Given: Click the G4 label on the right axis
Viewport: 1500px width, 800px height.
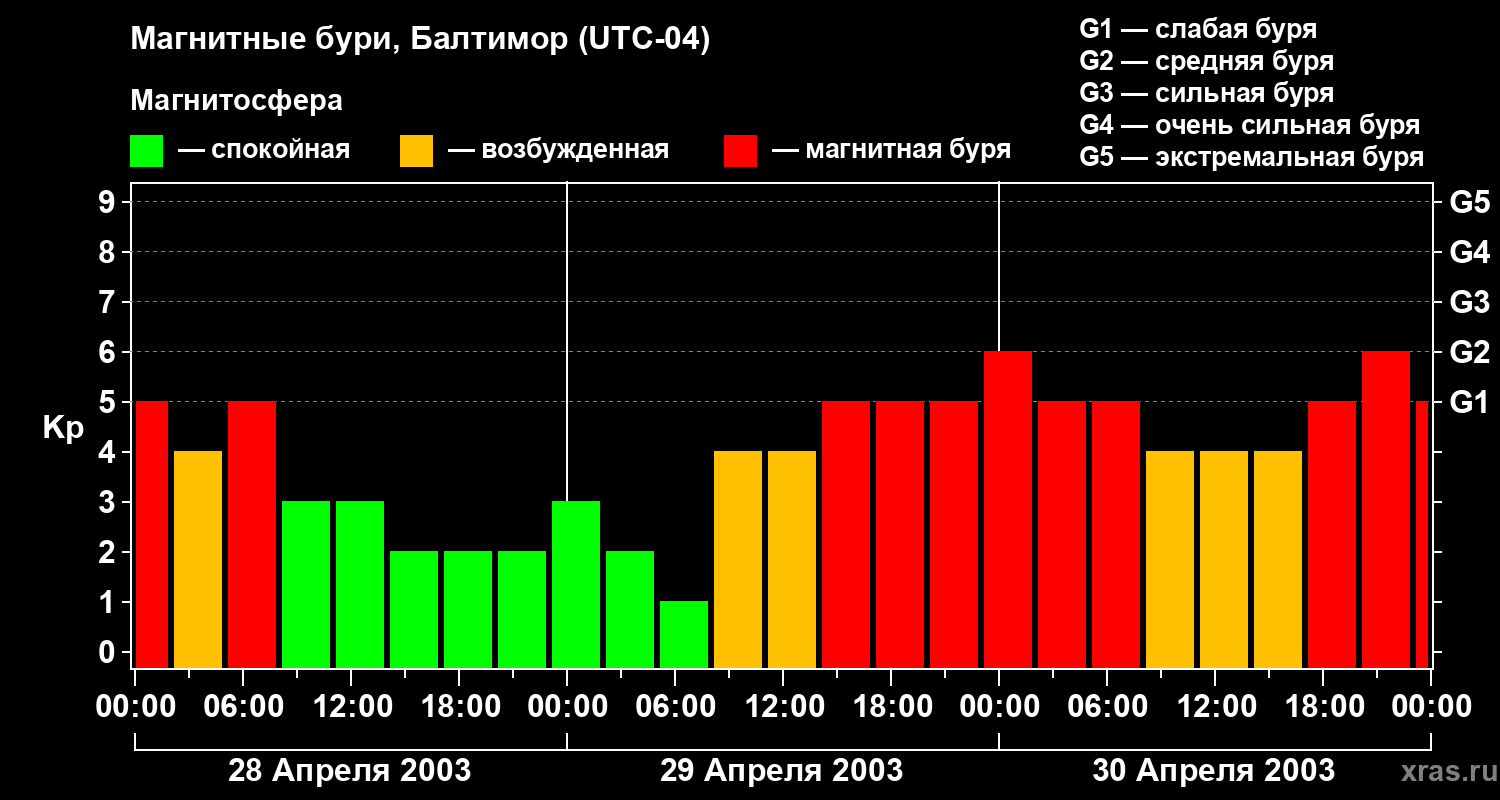Looking at the screenshot, I should coord(1469,252).
